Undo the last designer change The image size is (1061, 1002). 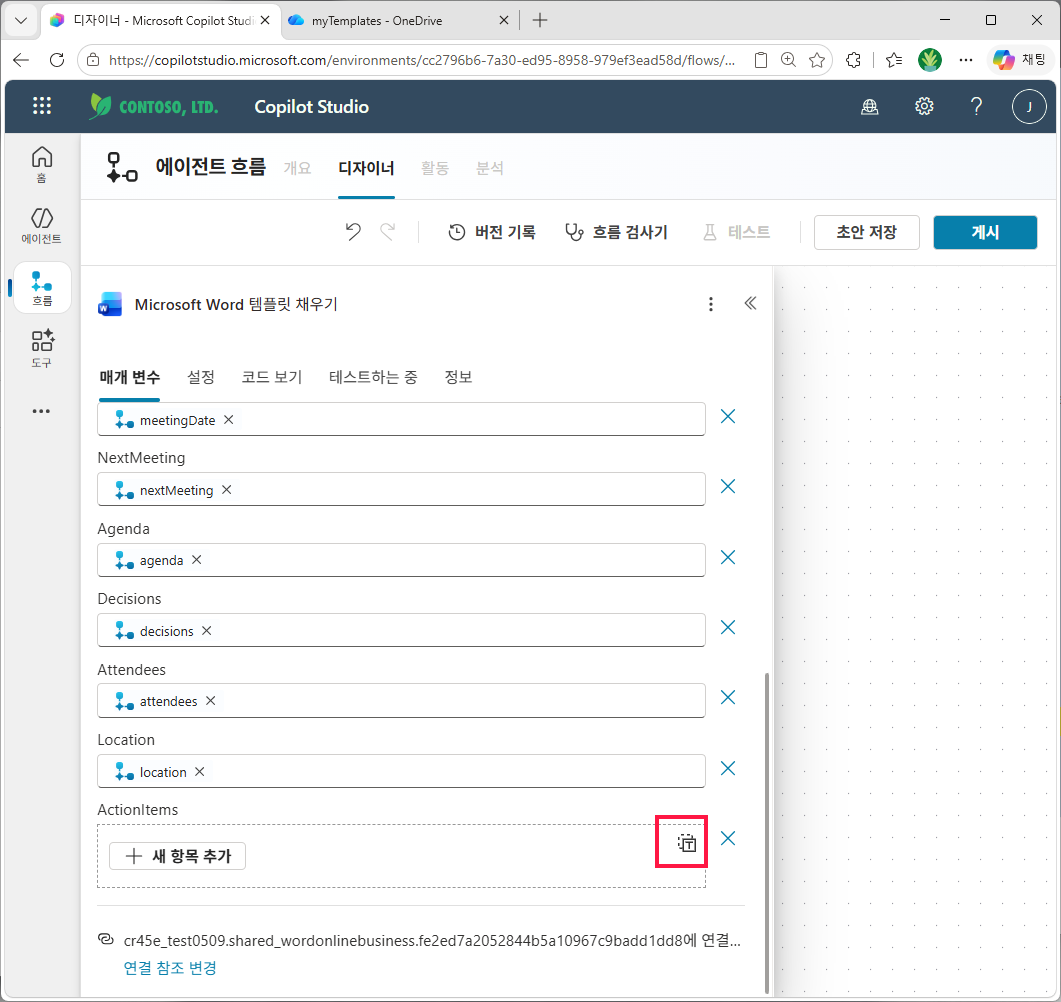click(353, 232)
